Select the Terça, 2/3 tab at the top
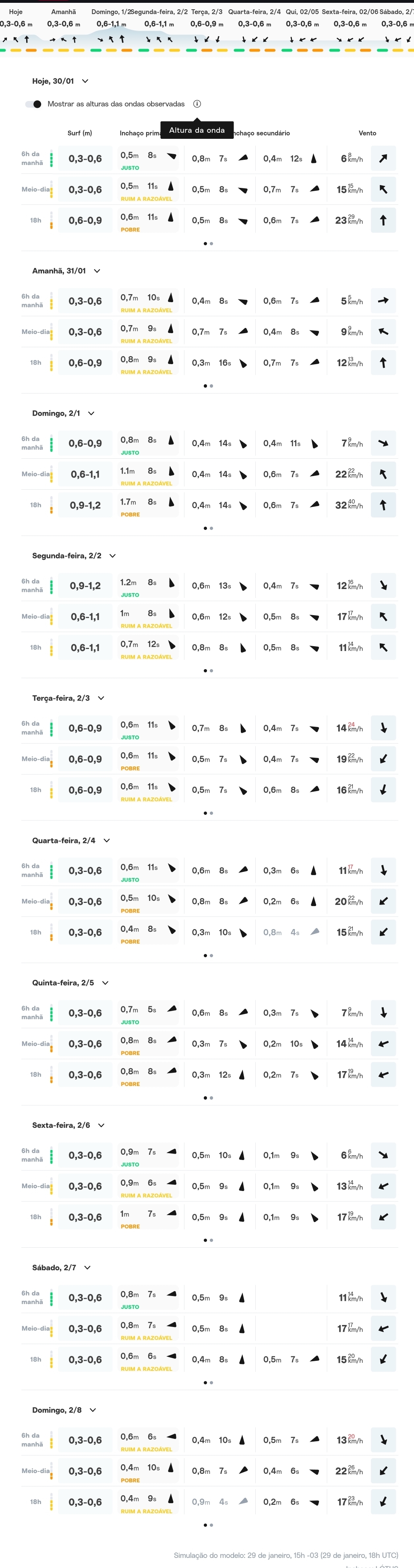Viewport: 414px width, 1568px height. (206, 12)
